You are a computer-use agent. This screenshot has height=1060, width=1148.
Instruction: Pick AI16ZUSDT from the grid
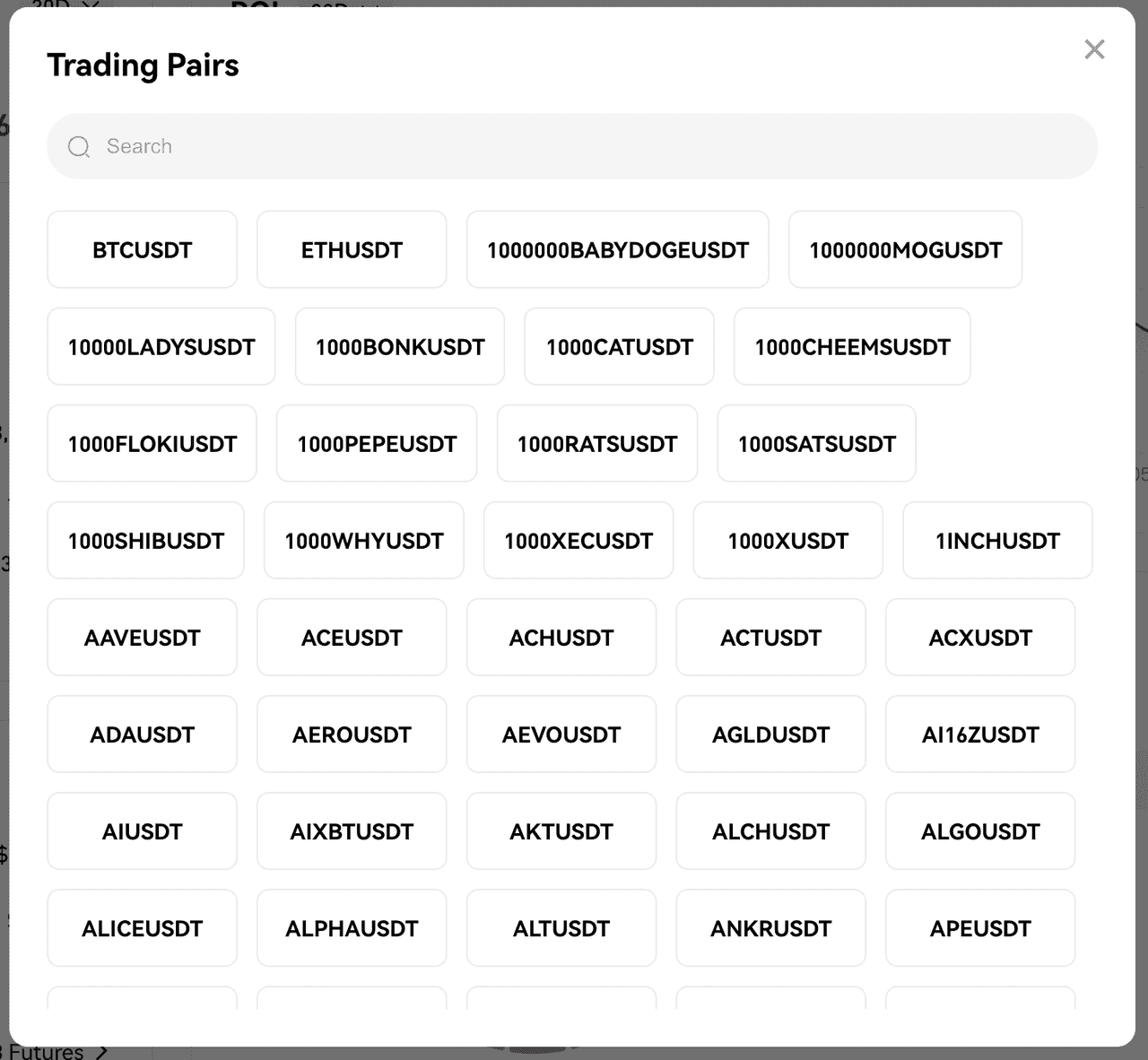(x=980, y=734)
